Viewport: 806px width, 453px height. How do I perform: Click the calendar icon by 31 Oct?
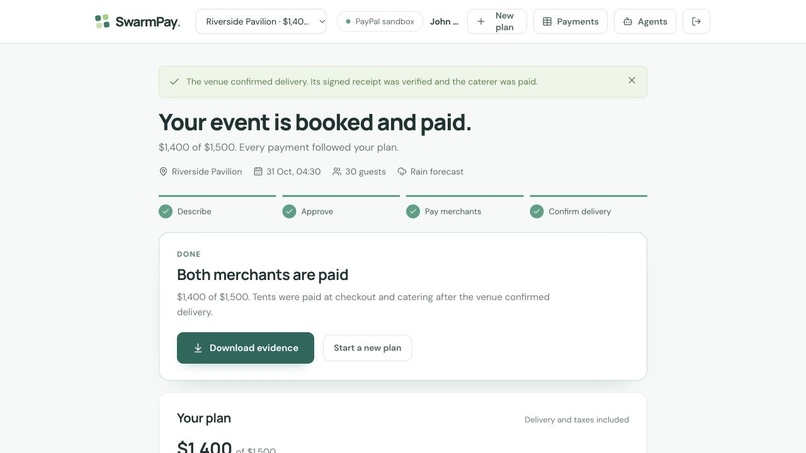coord(258,171)
